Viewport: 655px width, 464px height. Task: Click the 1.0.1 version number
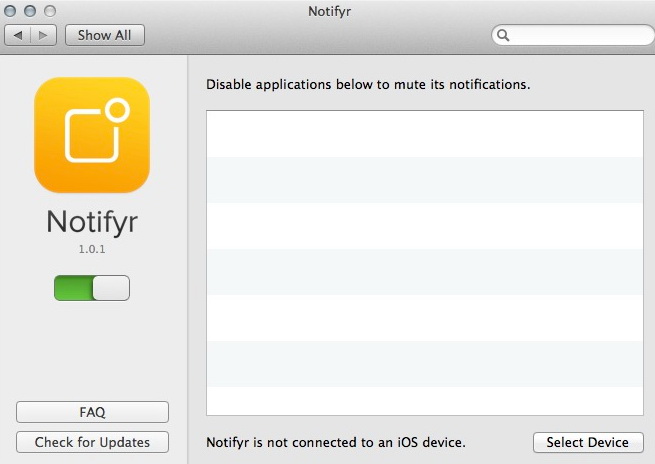[x=92, y=250]
